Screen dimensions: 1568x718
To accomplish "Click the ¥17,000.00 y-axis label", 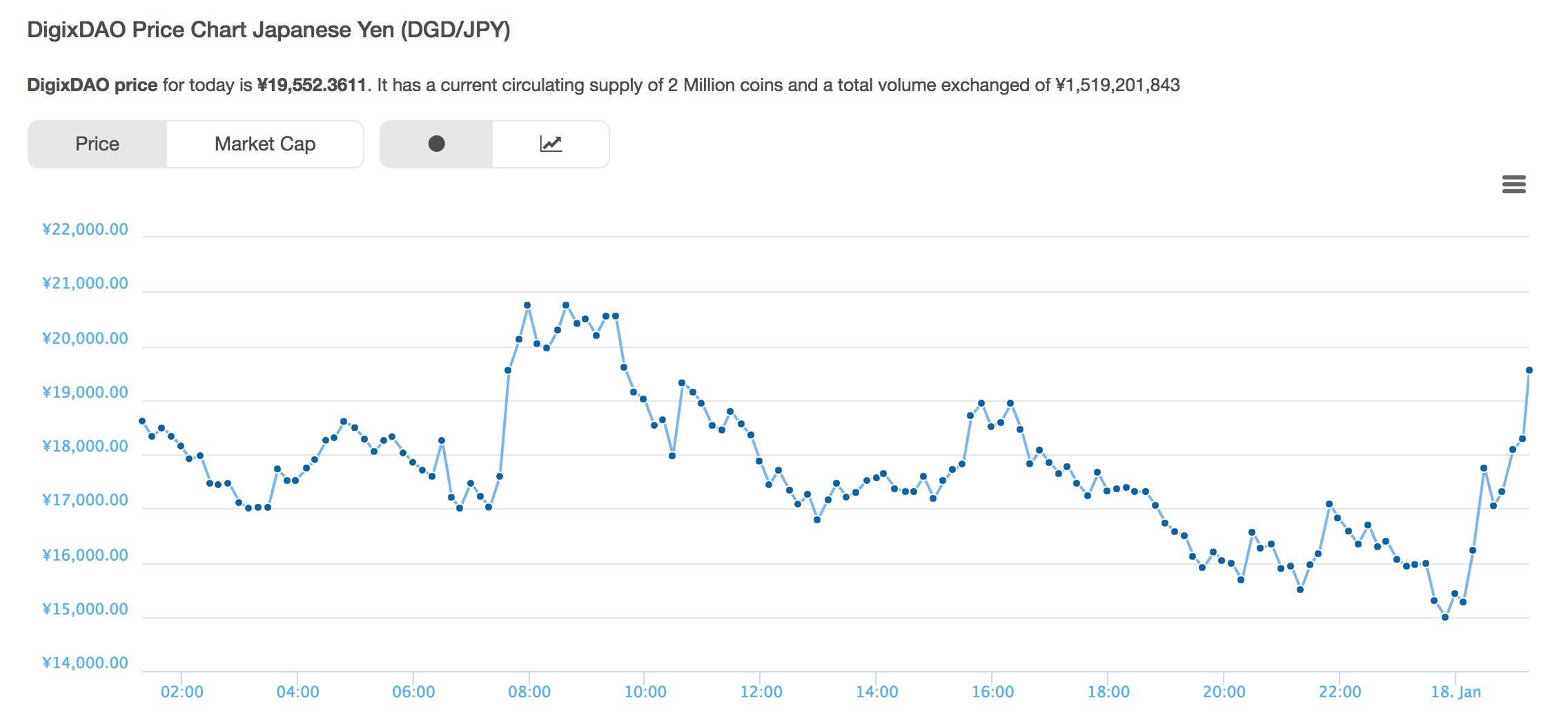I will [x=85, y=500].
